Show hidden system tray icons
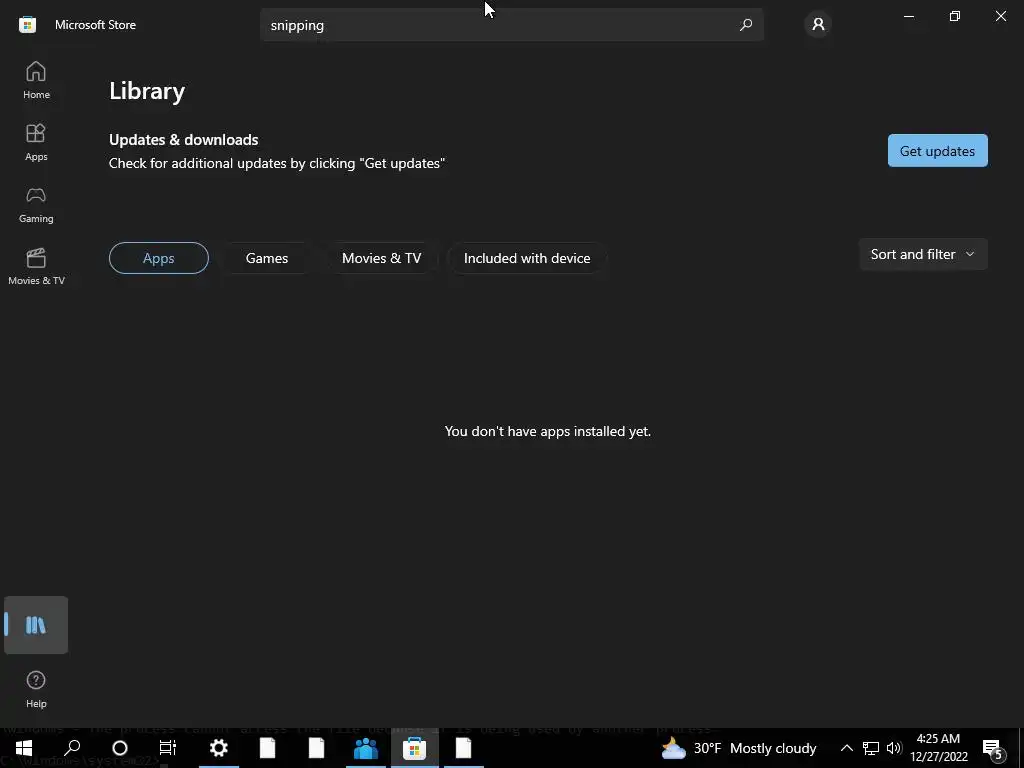Image resolution: width=1024 pixels, height=768 pixels. 846,748
